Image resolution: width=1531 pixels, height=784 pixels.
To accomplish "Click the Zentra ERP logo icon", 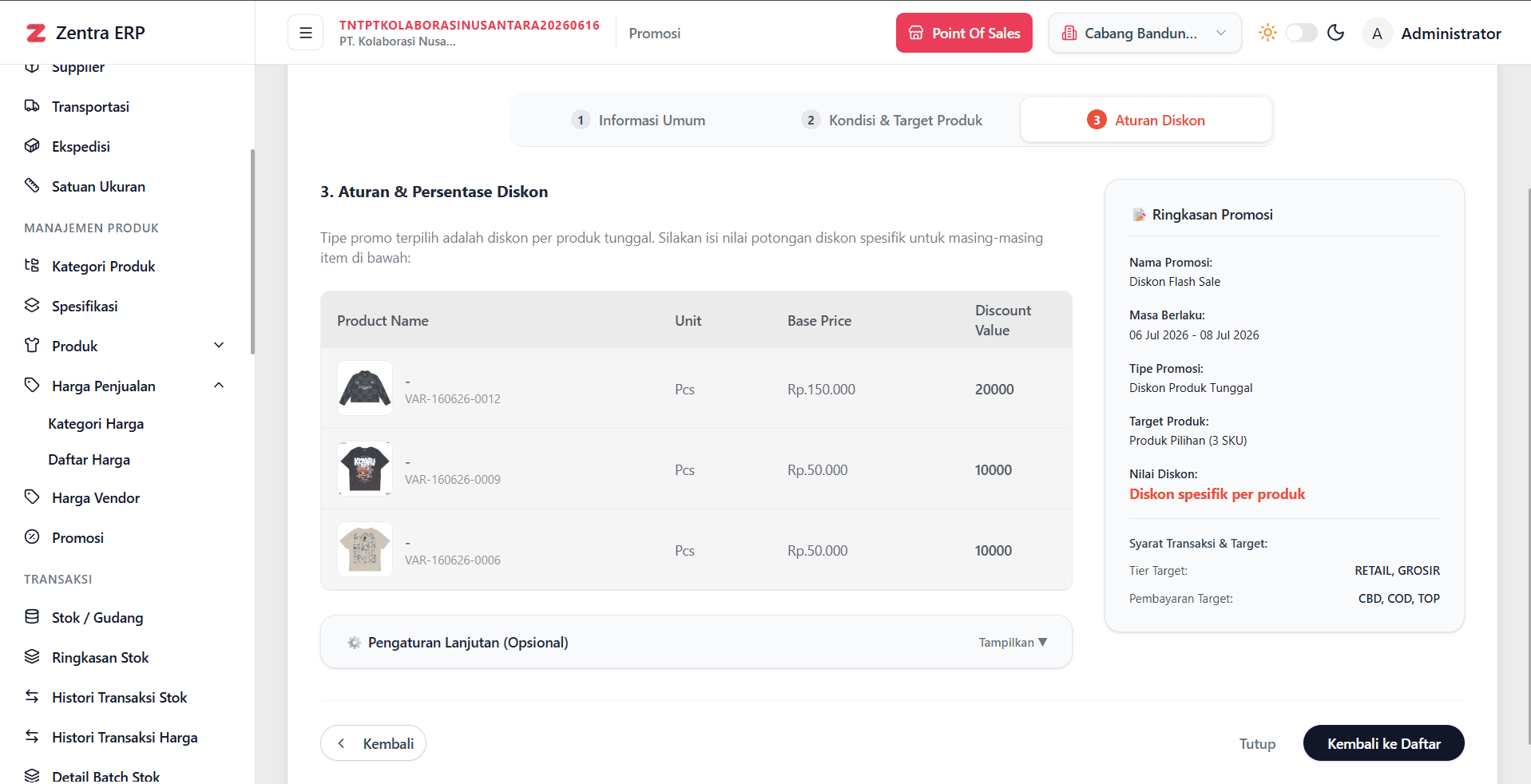I will coord(36,33).
